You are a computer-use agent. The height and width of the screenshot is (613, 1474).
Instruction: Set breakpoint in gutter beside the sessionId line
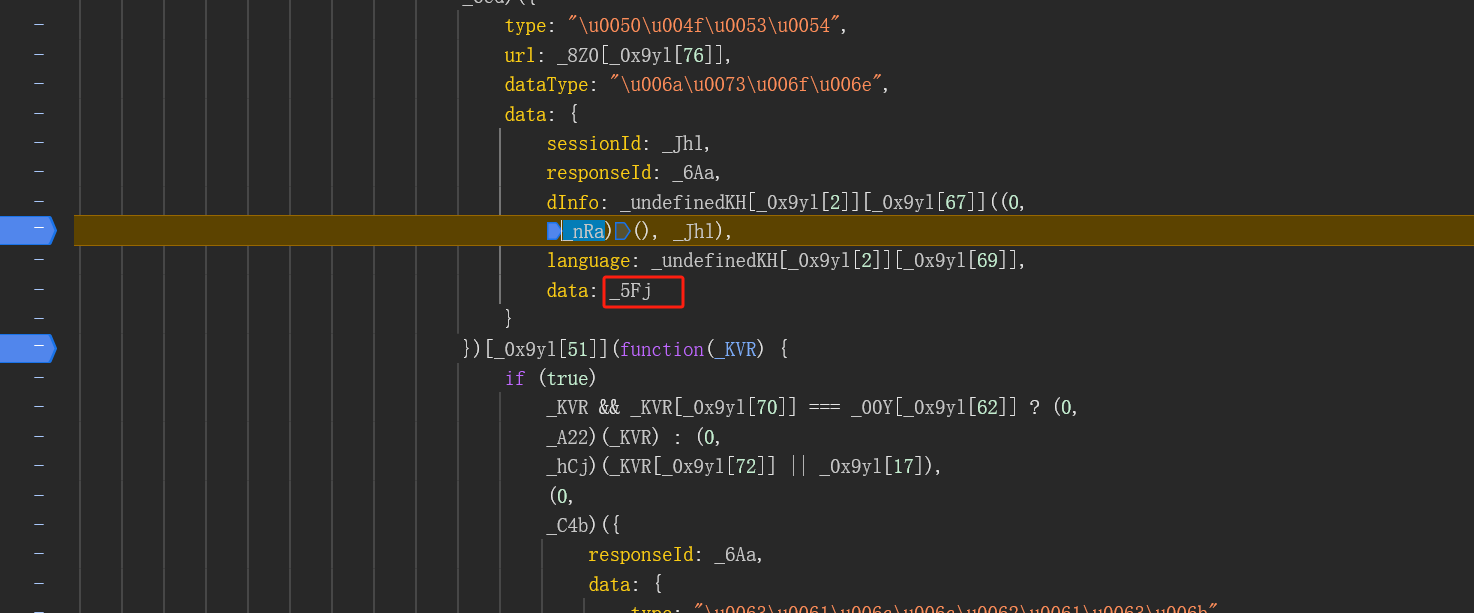(39, 142)
